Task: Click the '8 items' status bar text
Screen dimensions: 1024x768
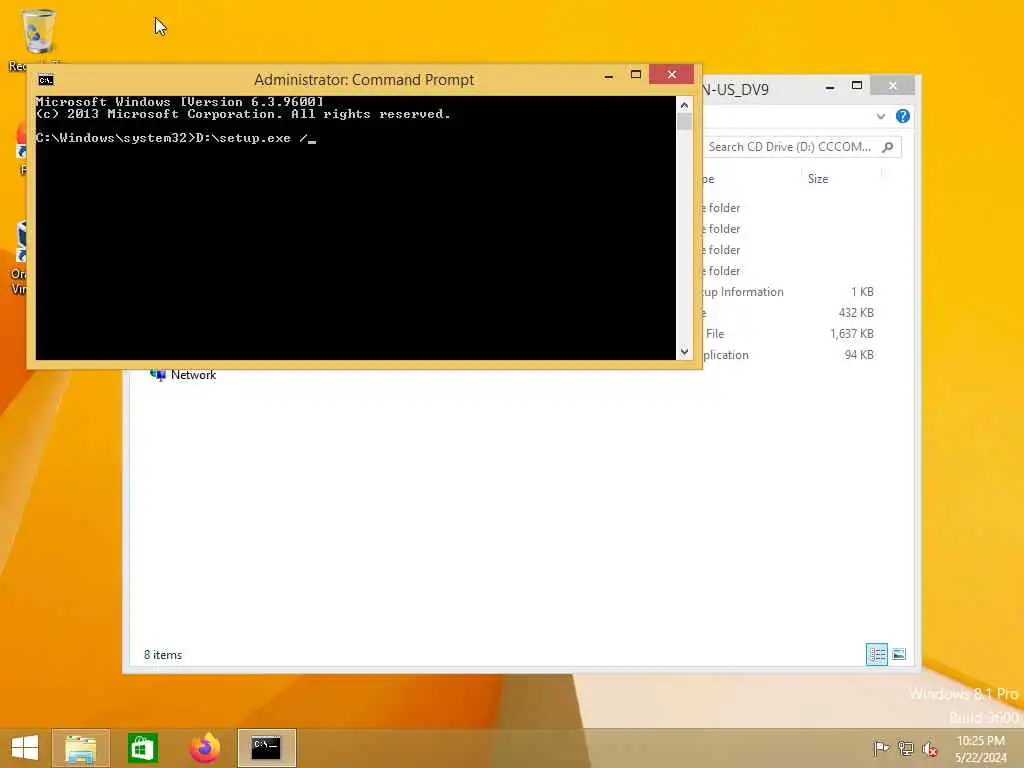Action: (x=163, y=655)
